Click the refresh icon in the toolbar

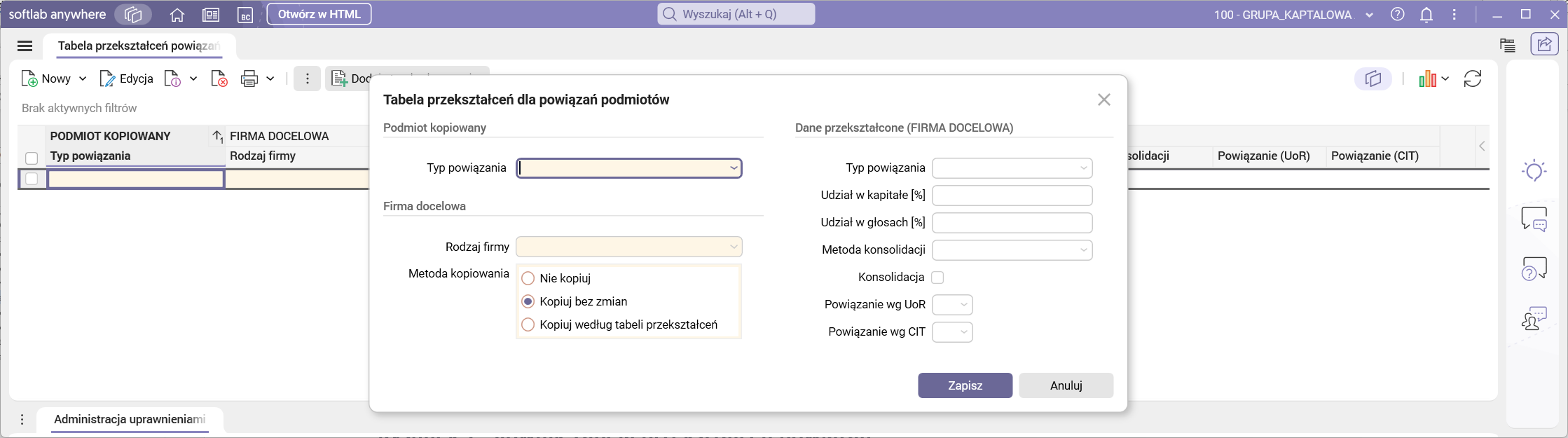(1473, 78)
